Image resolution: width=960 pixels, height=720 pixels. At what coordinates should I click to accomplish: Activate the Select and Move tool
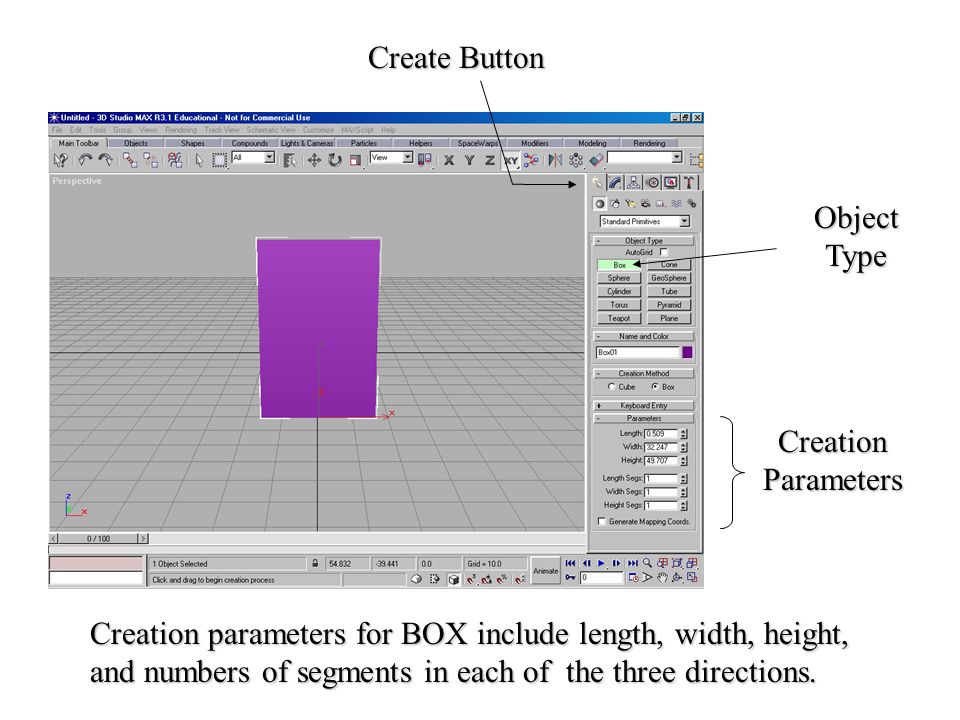click(x=314, y=160)
